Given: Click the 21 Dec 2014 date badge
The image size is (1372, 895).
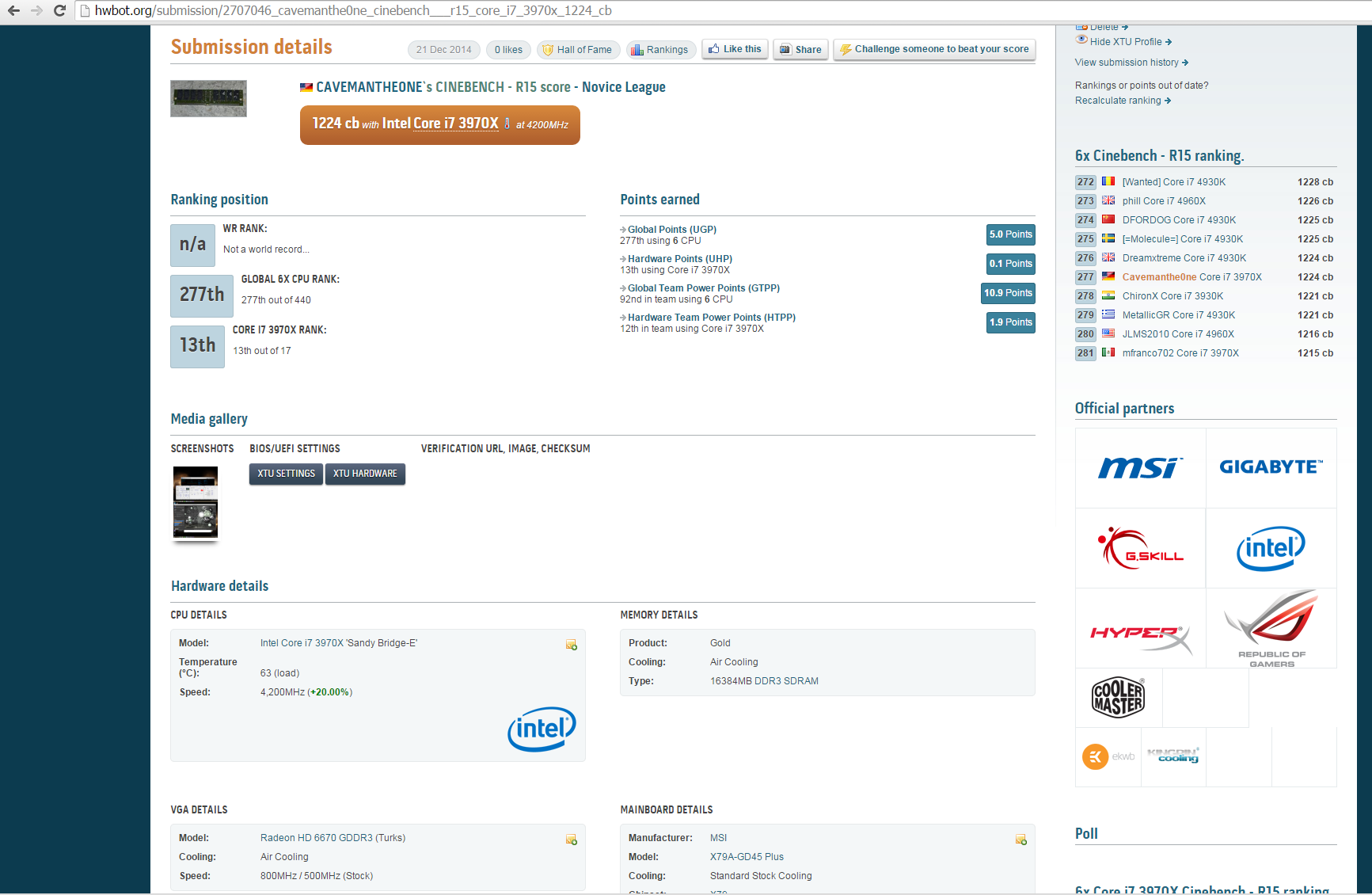Looking at the screenshot, I should [444, 50].
